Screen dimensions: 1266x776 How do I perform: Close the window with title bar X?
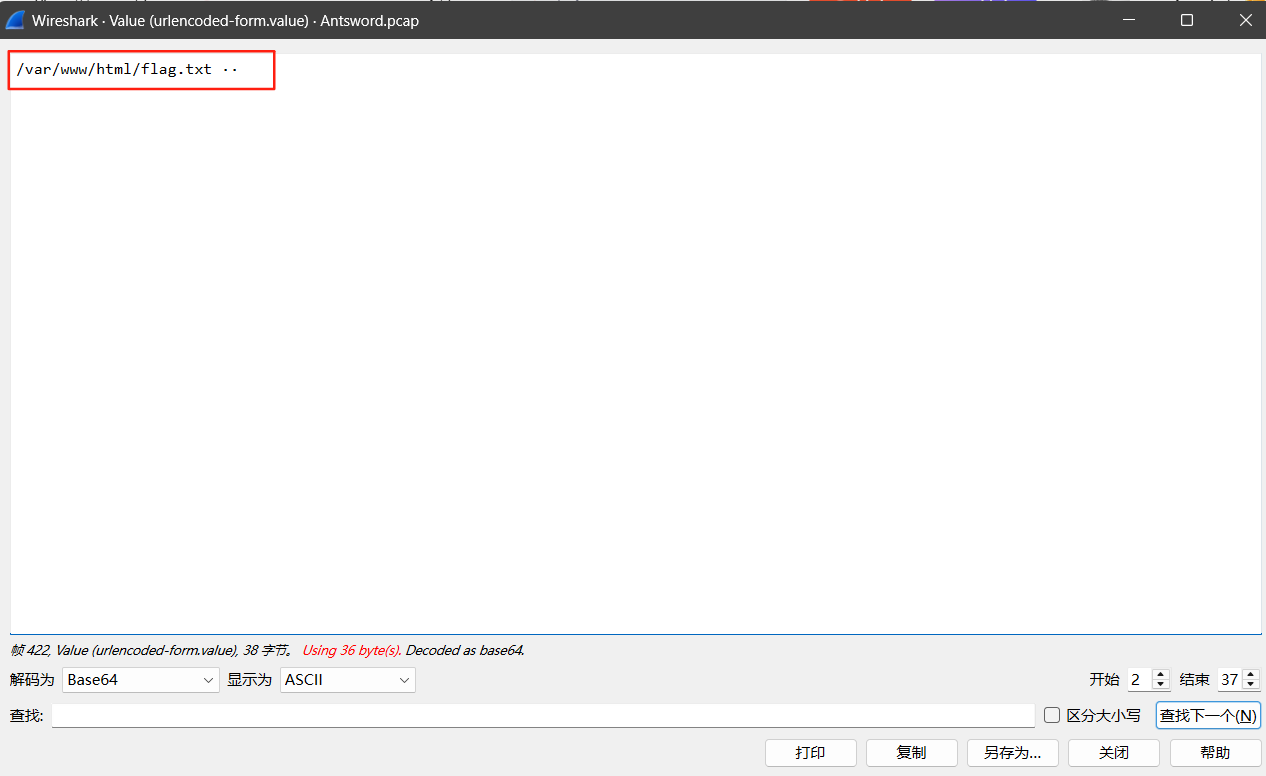point(1246,20)
